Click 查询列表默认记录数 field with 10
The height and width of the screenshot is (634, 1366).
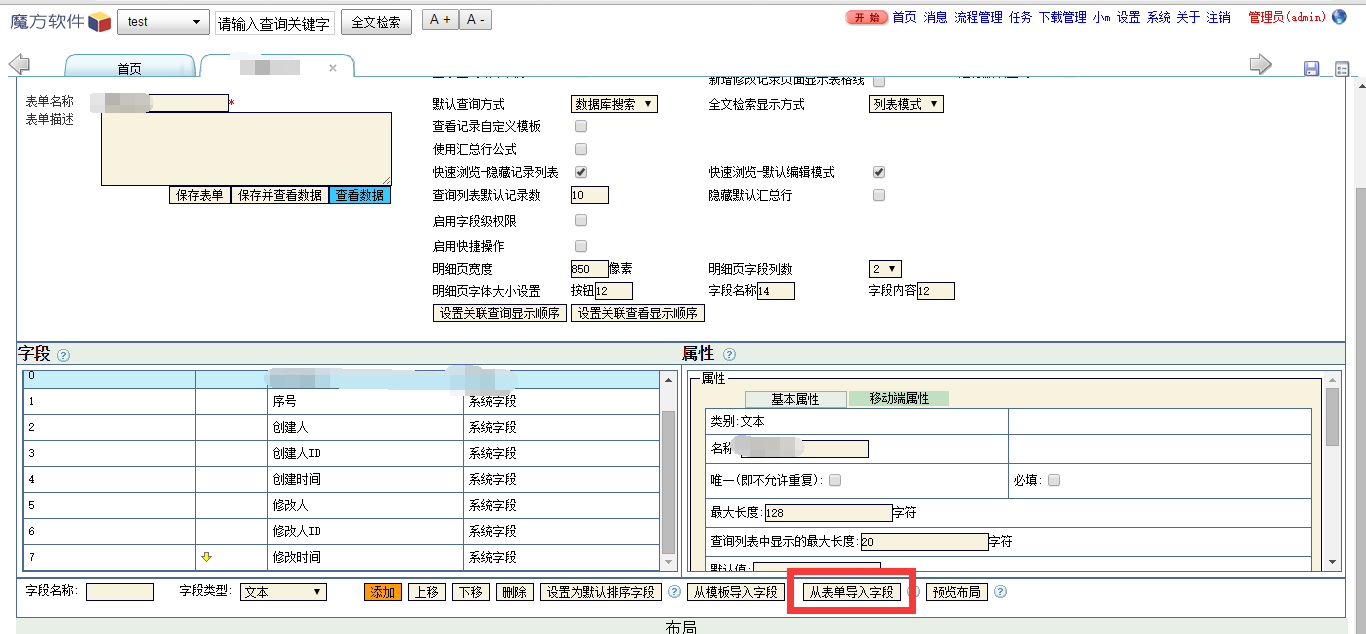589,195
